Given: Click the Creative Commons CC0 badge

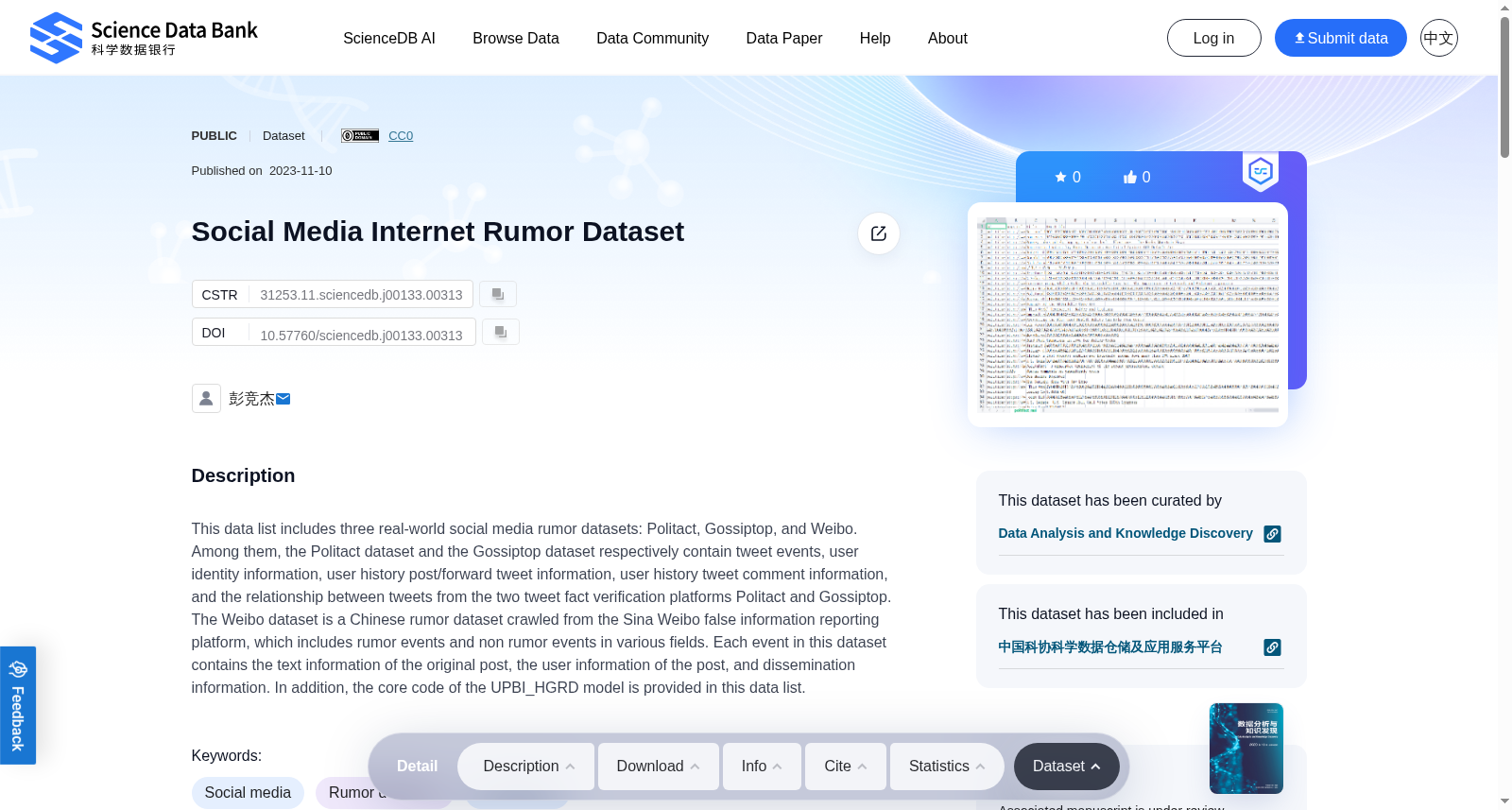Looking at the screenshot, I should (x=360, y=136).
